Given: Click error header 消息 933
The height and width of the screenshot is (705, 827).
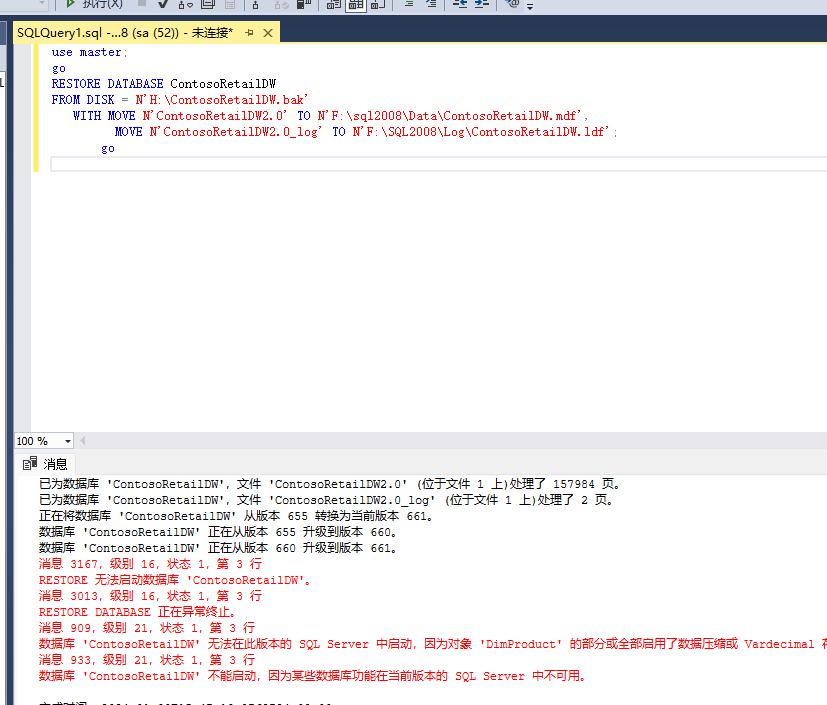Looking at the screenshot, I should (147, 660).
